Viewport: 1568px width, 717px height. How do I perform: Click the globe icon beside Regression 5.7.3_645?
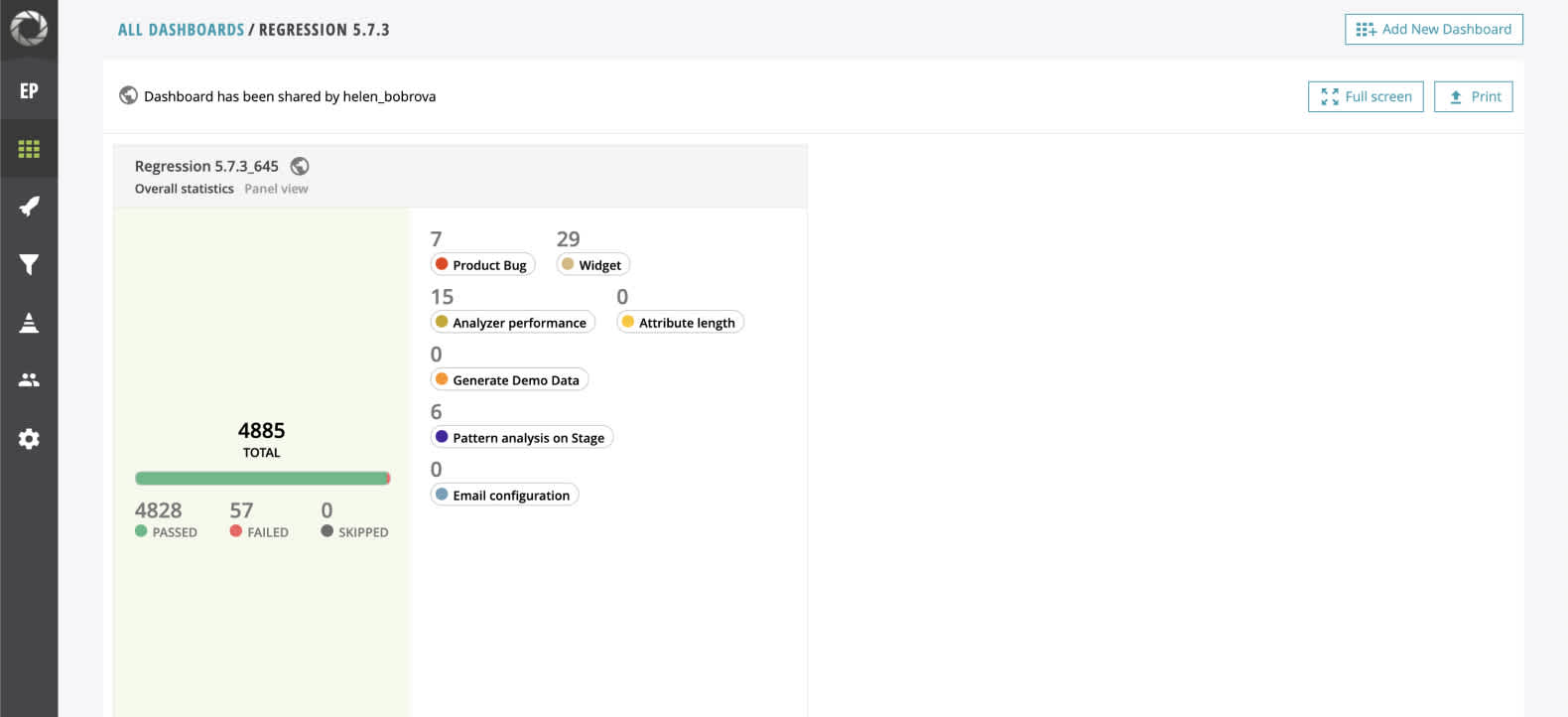click(301, 166)
